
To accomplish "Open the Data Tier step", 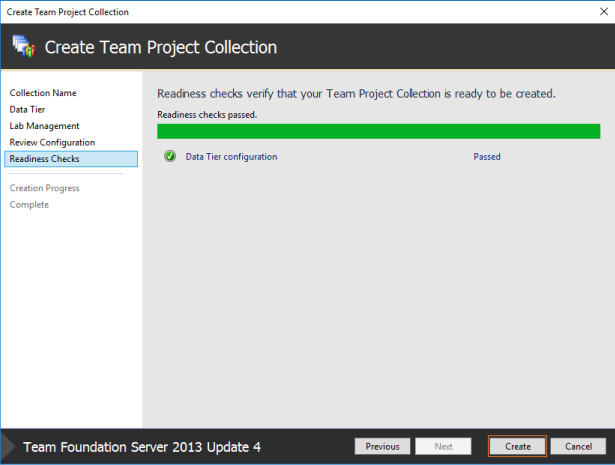I will point(27,109).
